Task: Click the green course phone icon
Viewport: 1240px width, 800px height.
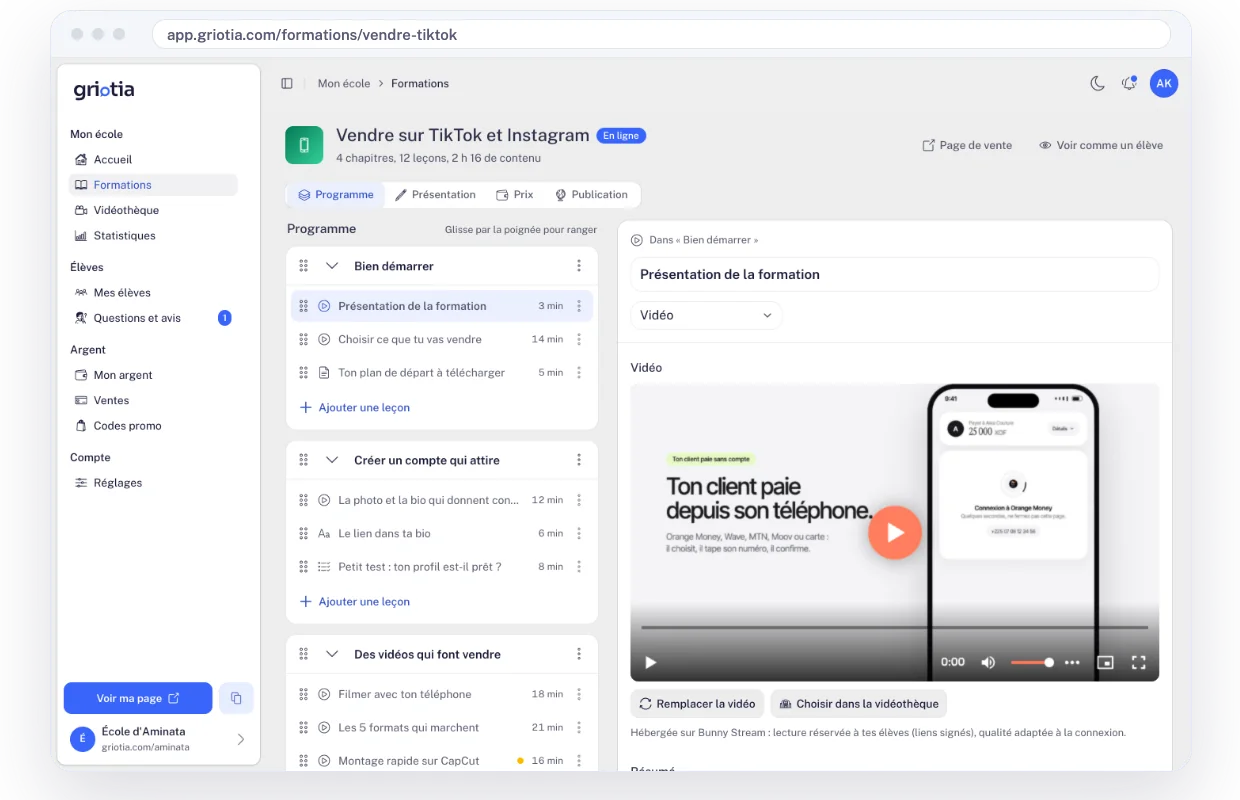Action: click(x=304, y=145)
